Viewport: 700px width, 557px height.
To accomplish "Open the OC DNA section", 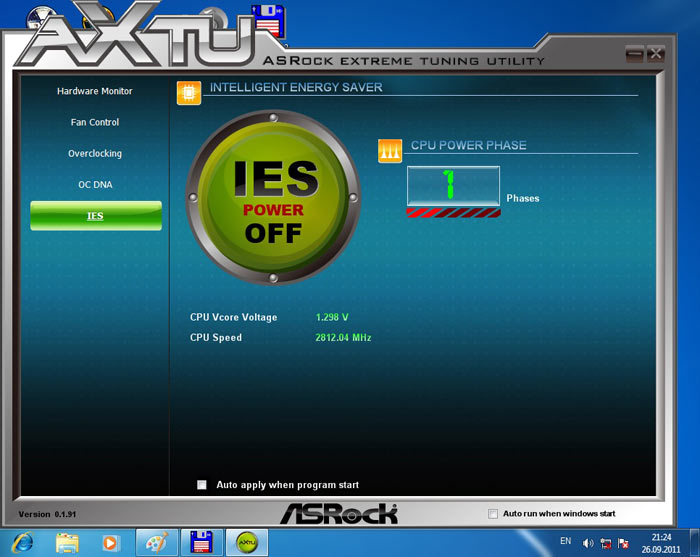I will [x=95, y=185].
